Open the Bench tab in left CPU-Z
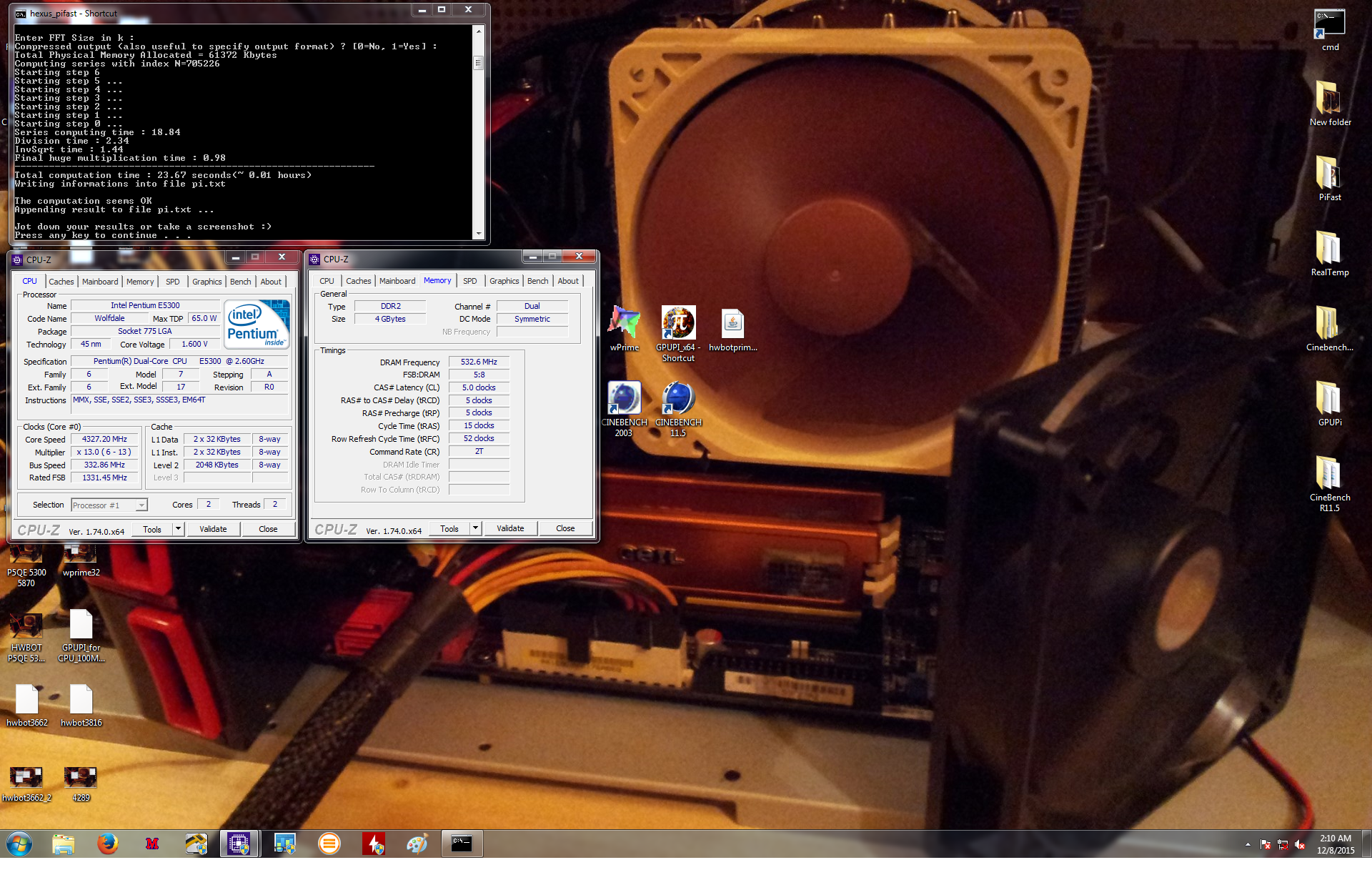The height and width of the screenshot is (875, 1372). tap(240, 282)
